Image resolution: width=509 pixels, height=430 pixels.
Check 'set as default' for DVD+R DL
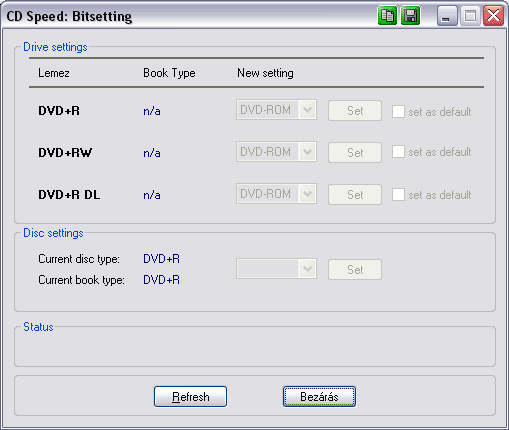pos(398,194)
